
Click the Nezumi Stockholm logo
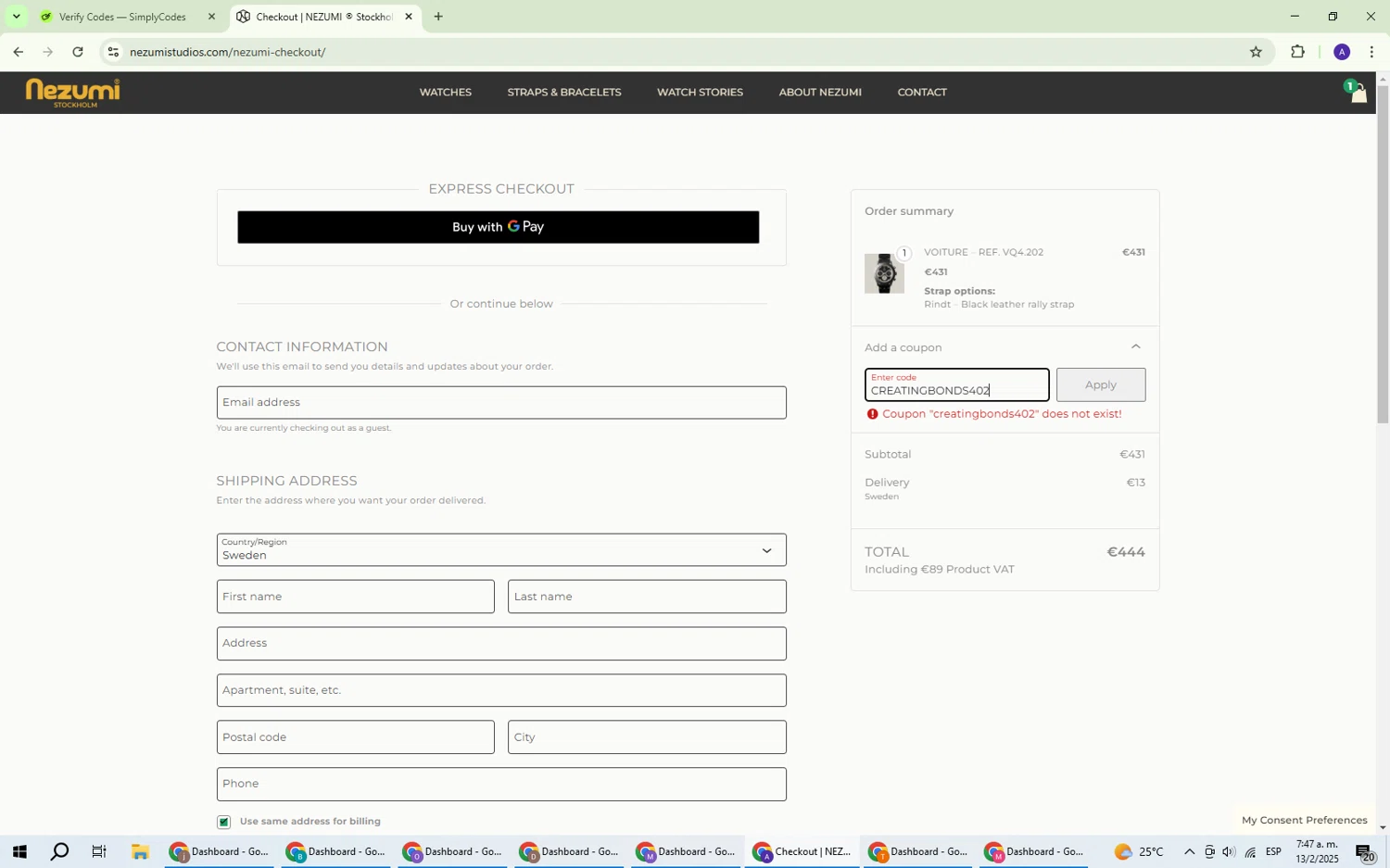(x=72, y=93)
